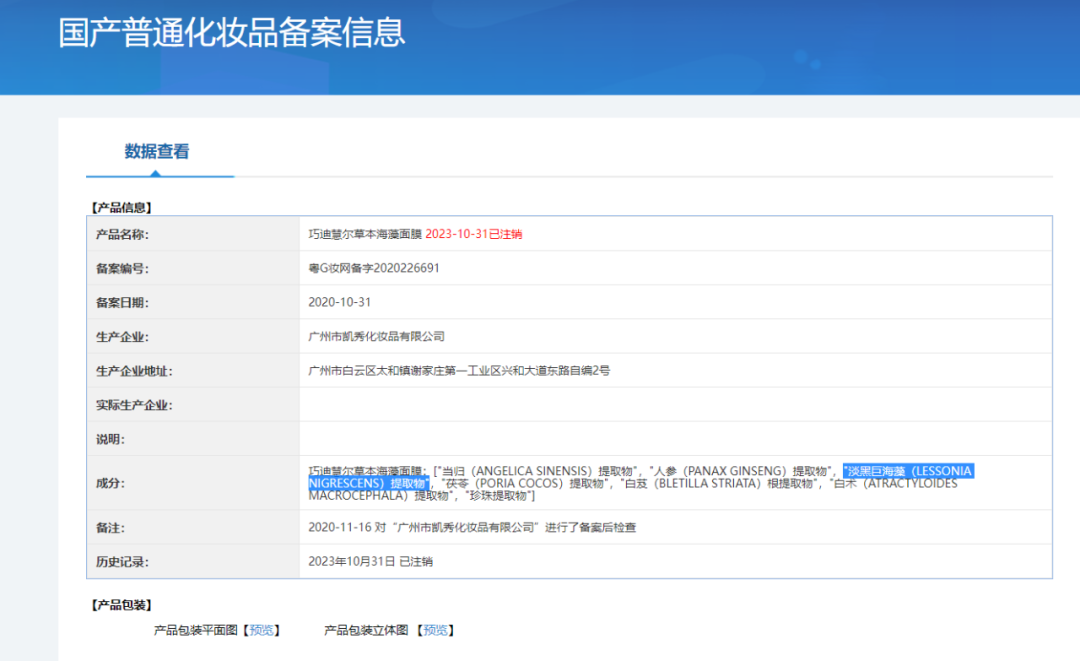Click the 【产品包装】 section heading

coord(122,605)
